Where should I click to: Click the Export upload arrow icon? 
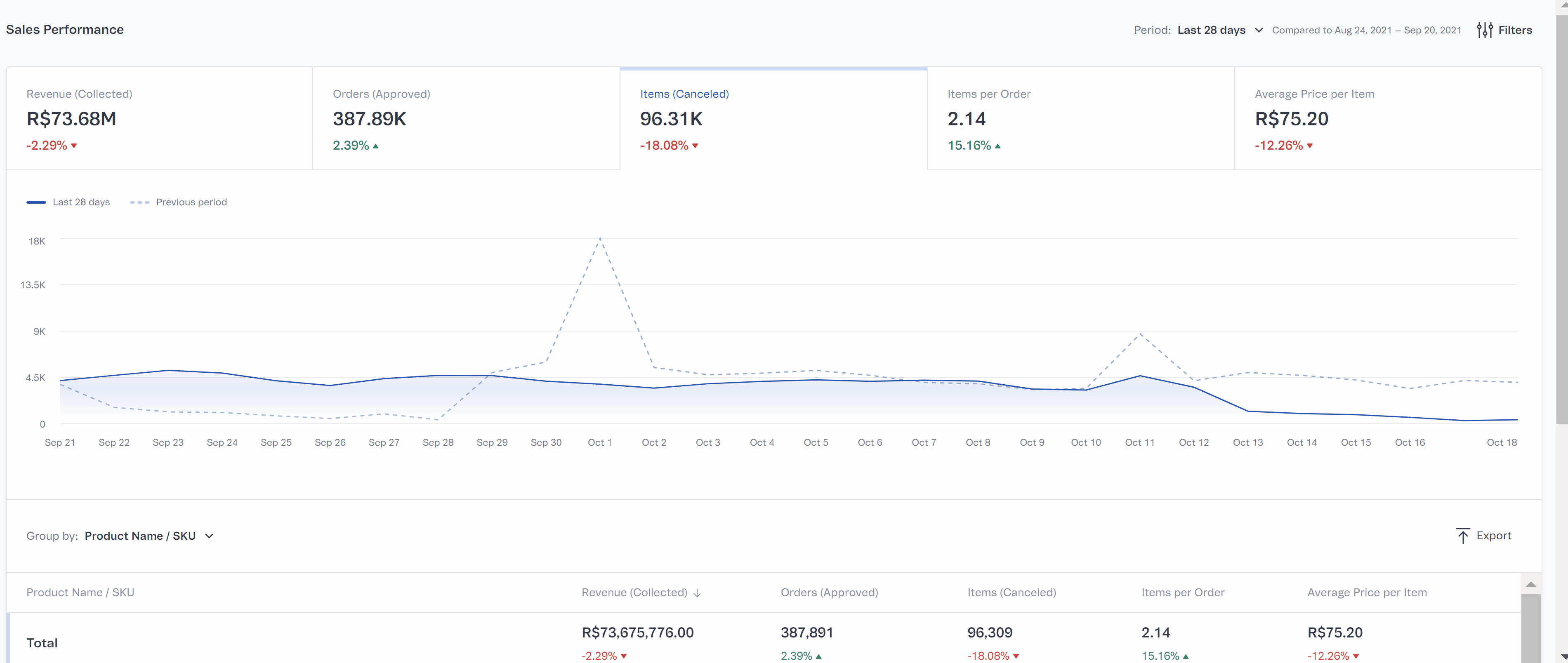pos(1462,536)
